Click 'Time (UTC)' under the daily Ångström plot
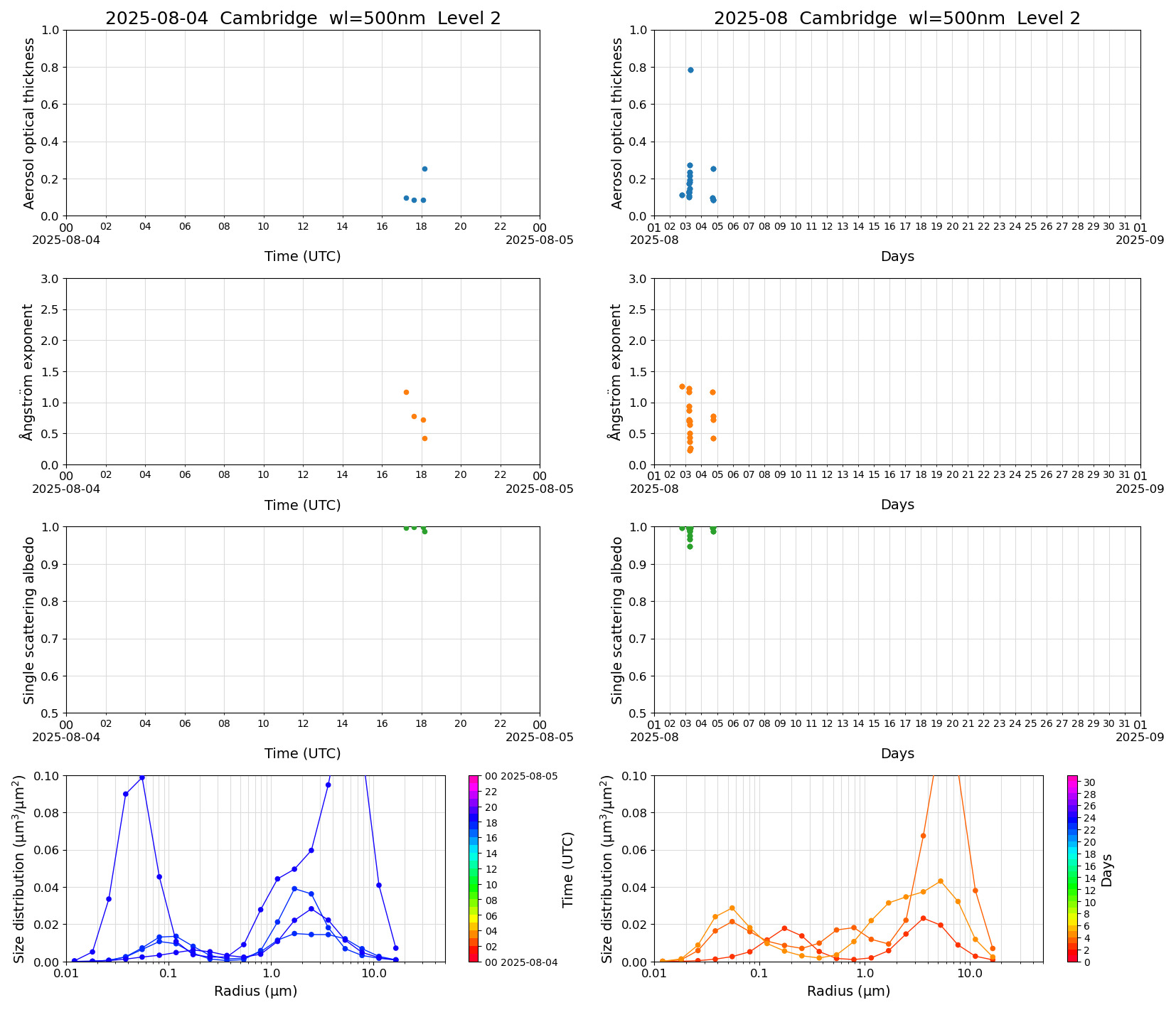 303,505
